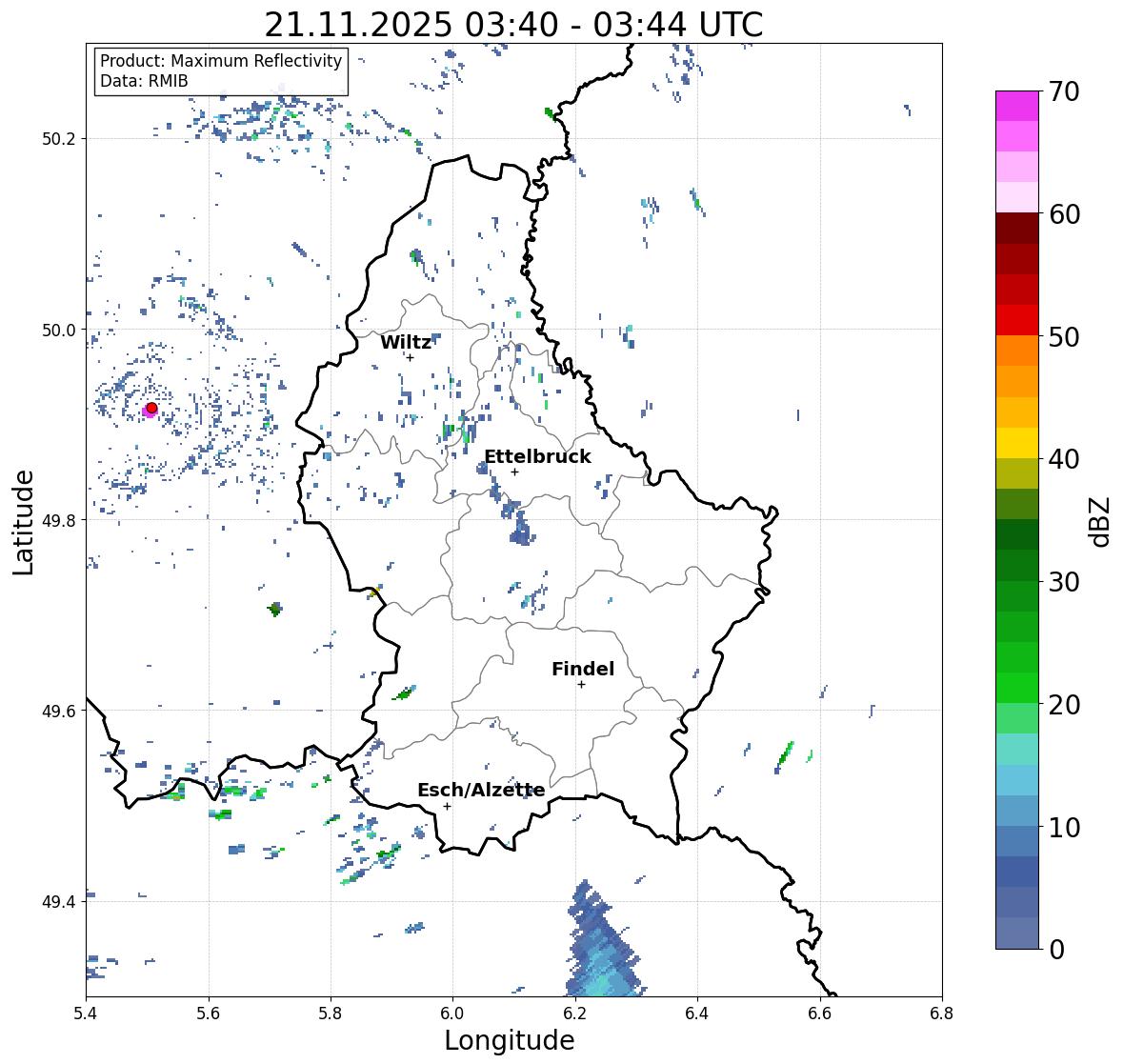Click the 30 tick on the colorbar
This screenshot has height=1064, width=1123.
(x=1064, y=582)
